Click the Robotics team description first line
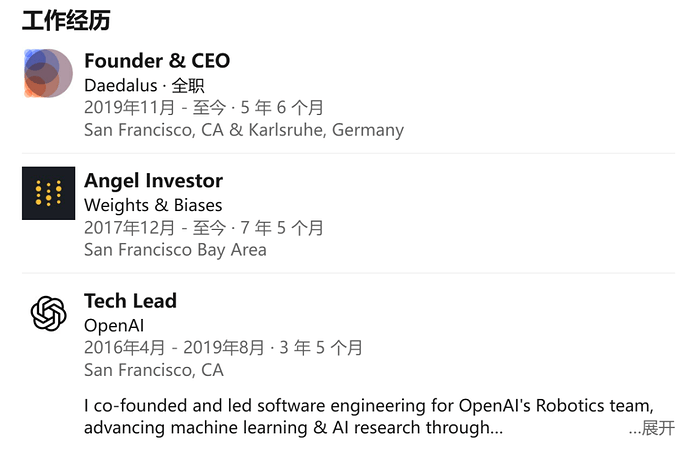Viewport: 690px width, 449px height. [369, 405]
